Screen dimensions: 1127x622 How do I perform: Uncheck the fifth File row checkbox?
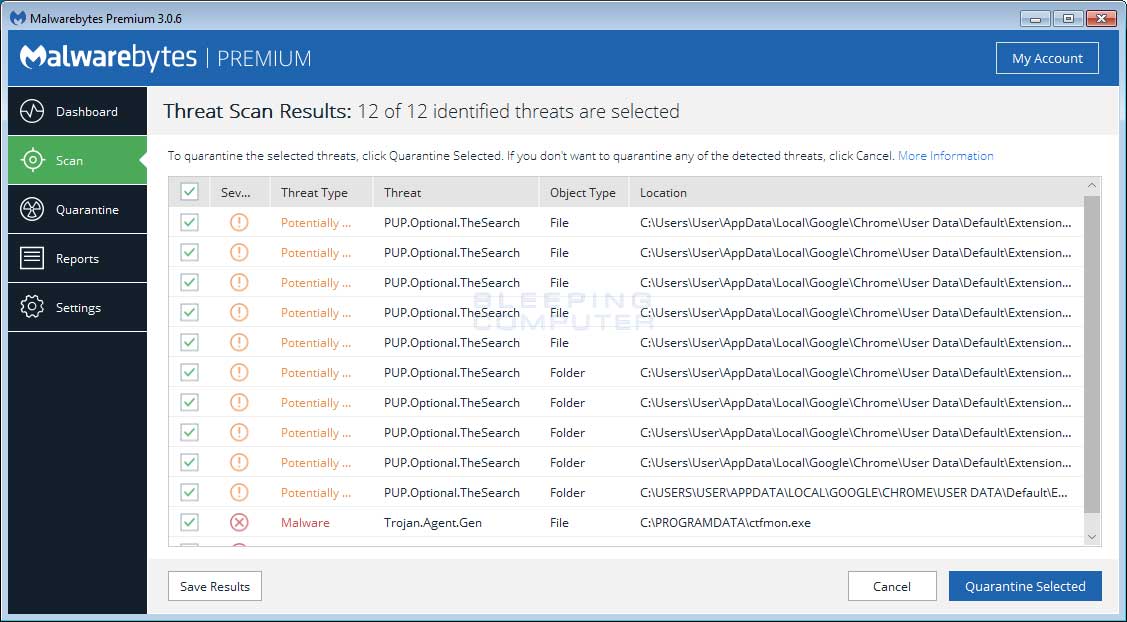[190, 342]
